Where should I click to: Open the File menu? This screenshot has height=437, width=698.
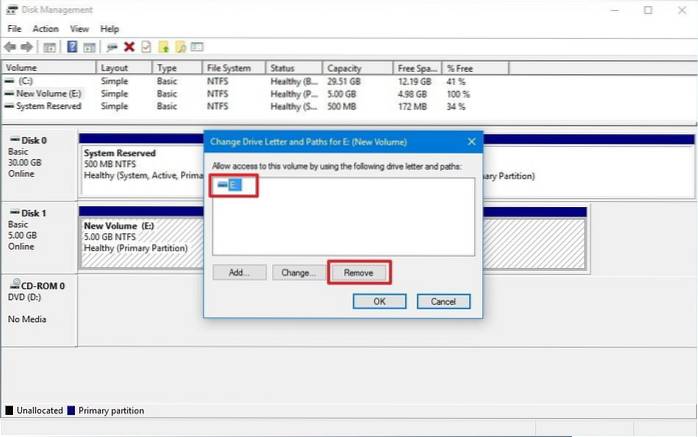pyautogui.click(x=14, y=29)
